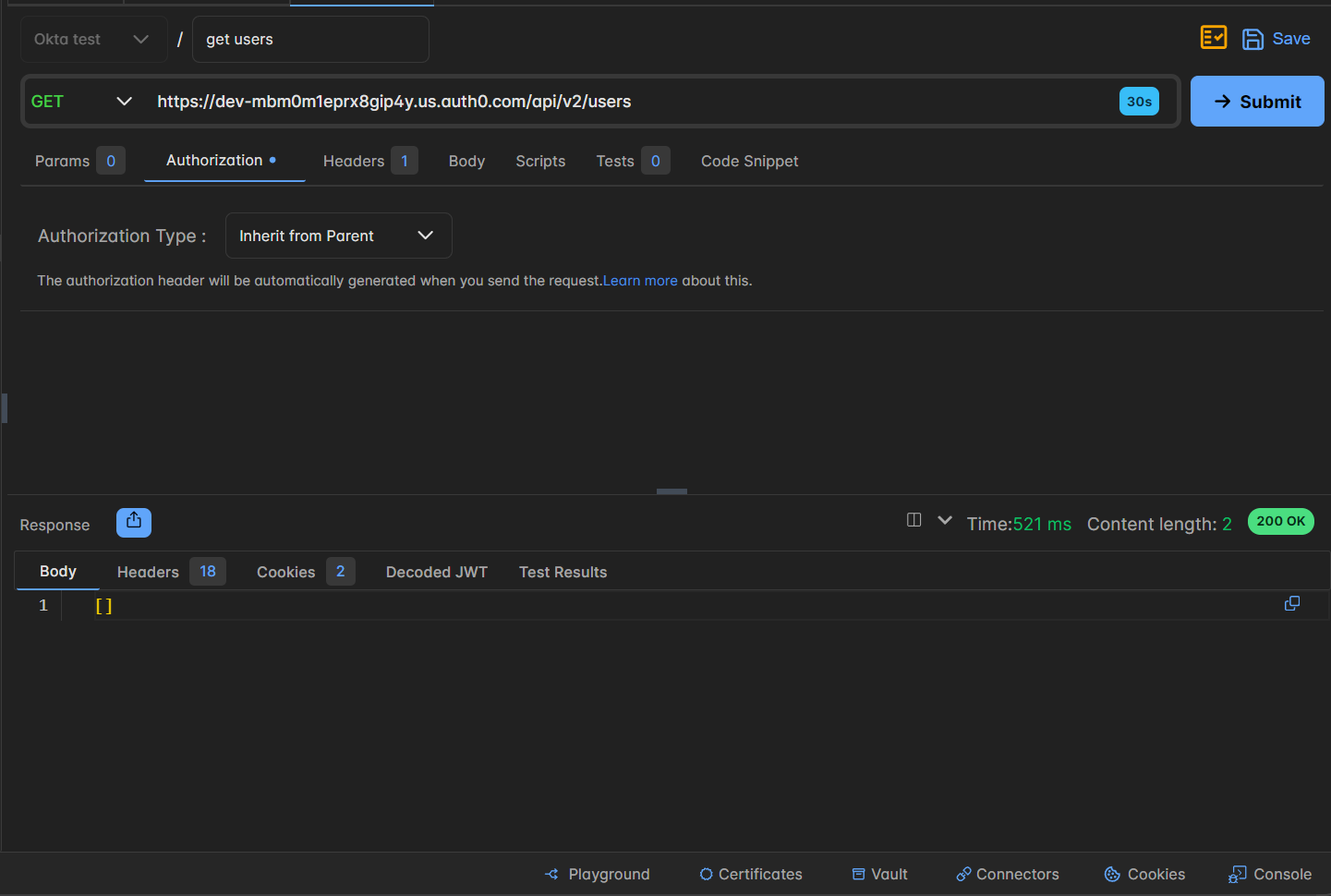
Task: Open the Vault in bottom bar
Action: click(x=879, y=874)
